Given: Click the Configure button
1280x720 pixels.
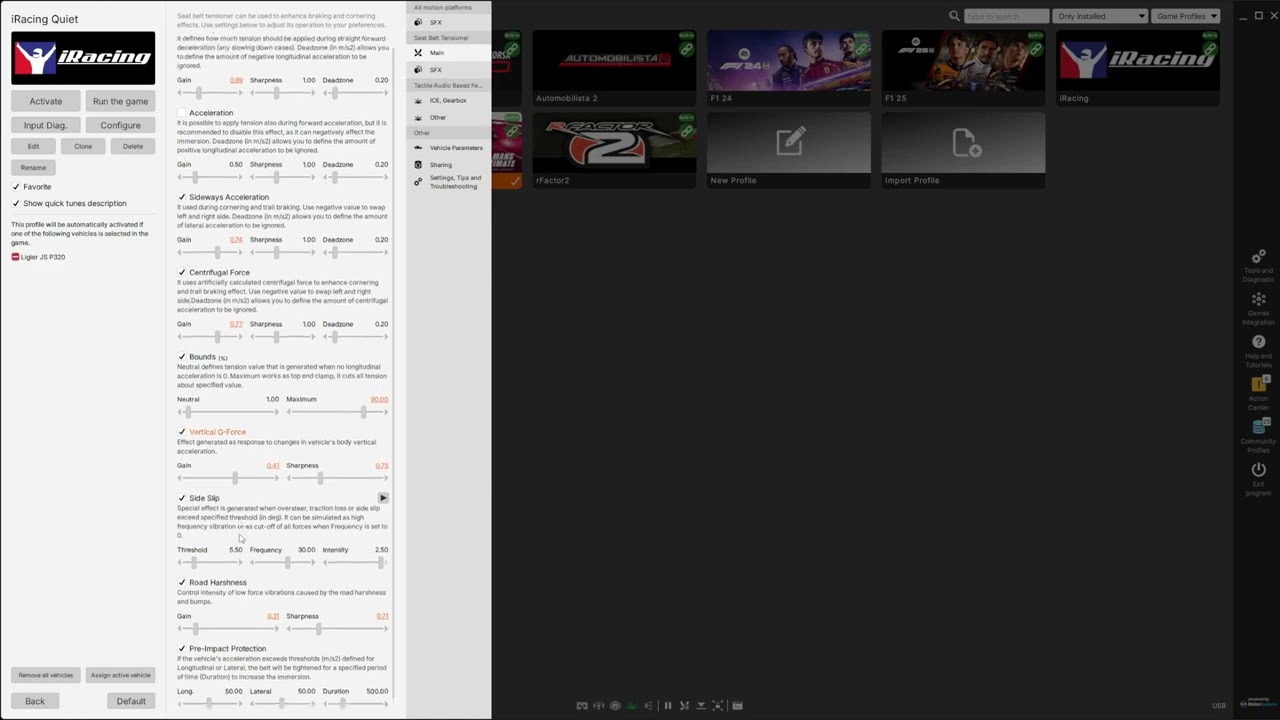Looking at the screenshot, I should click(x=120, y=125).
